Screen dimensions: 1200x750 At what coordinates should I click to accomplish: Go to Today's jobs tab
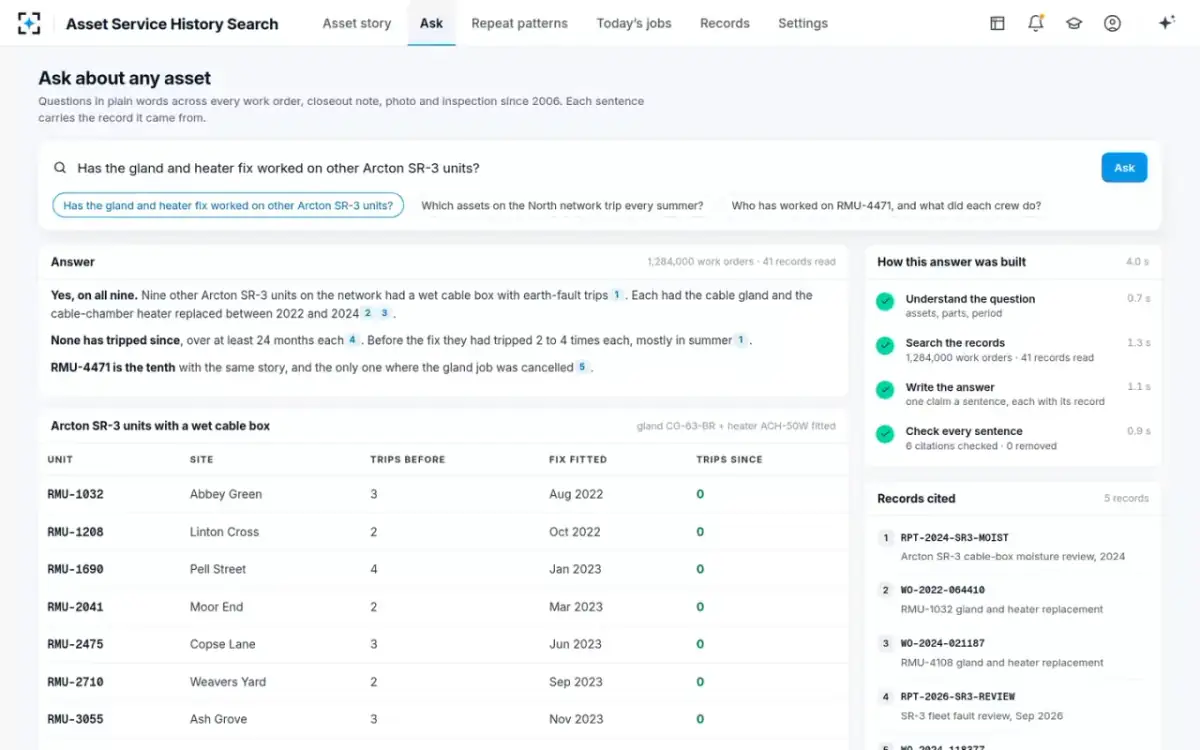[634, 23]
